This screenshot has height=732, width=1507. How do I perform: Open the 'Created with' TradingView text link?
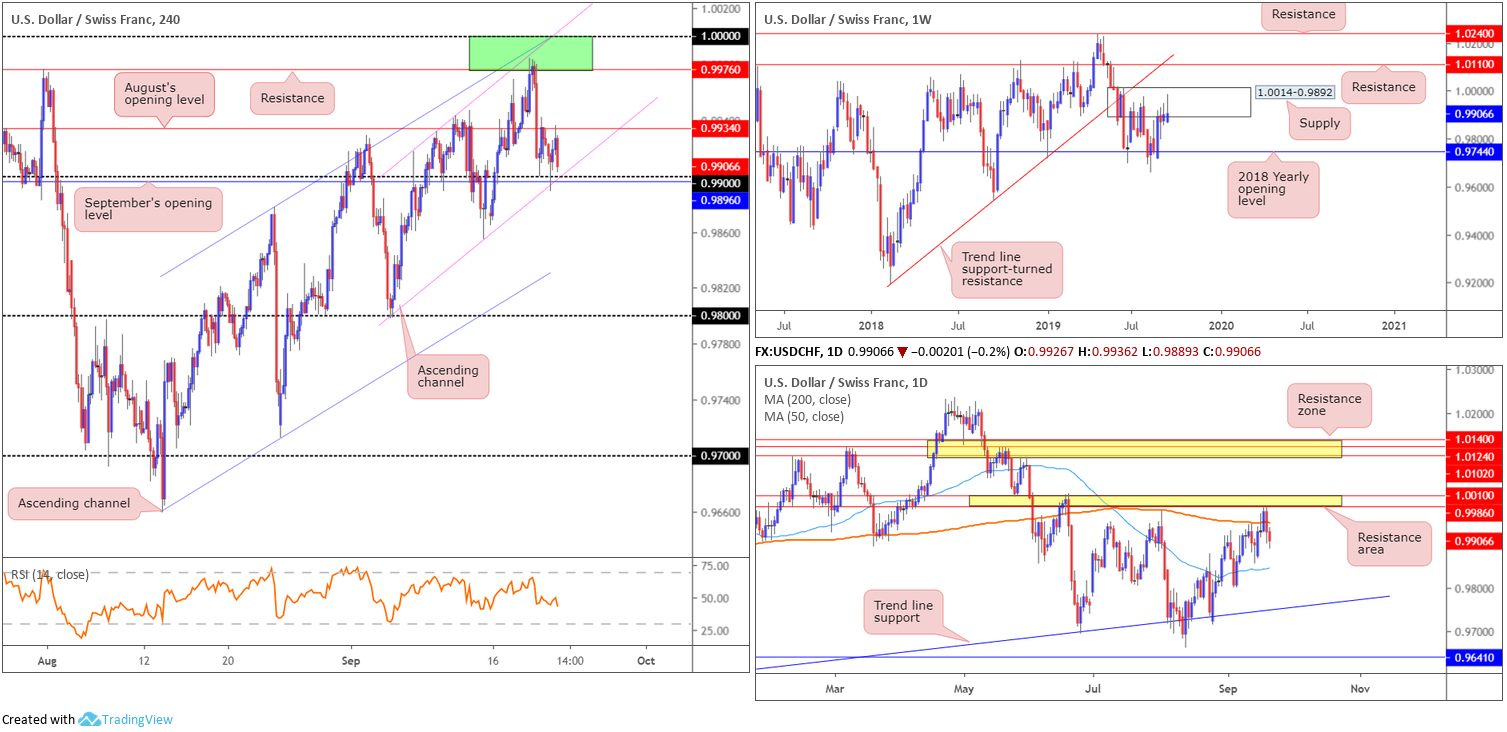coord(87,719)
